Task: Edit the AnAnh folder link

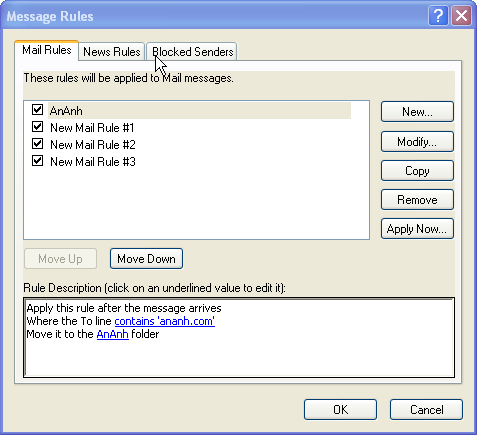Action: tap(113, 334)
